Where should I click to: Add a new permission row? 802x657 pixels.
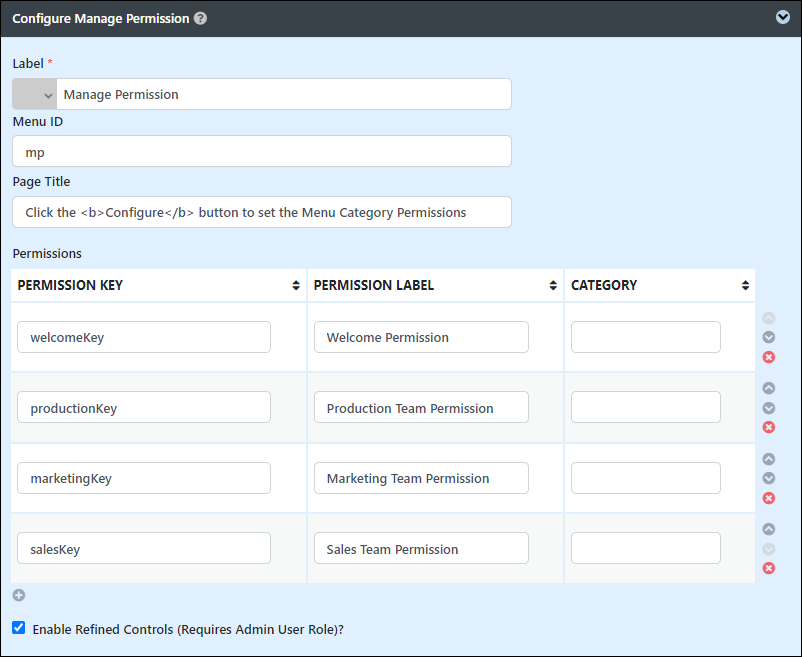pos(19,595)
